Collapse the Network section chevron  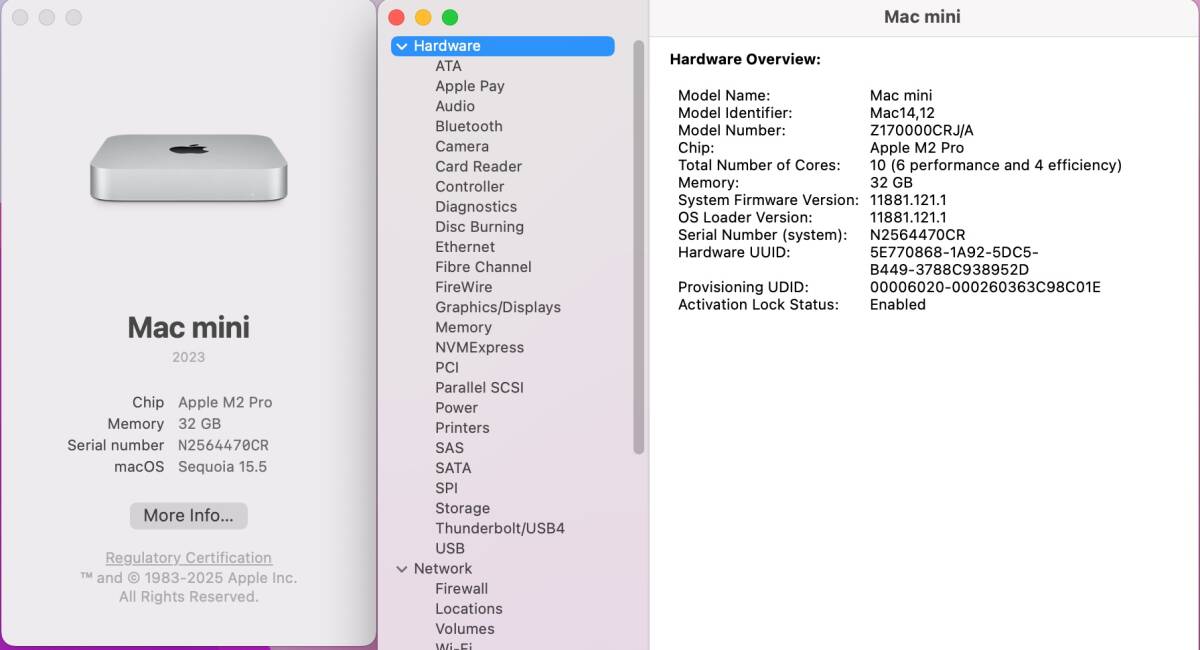pos(402,568)
